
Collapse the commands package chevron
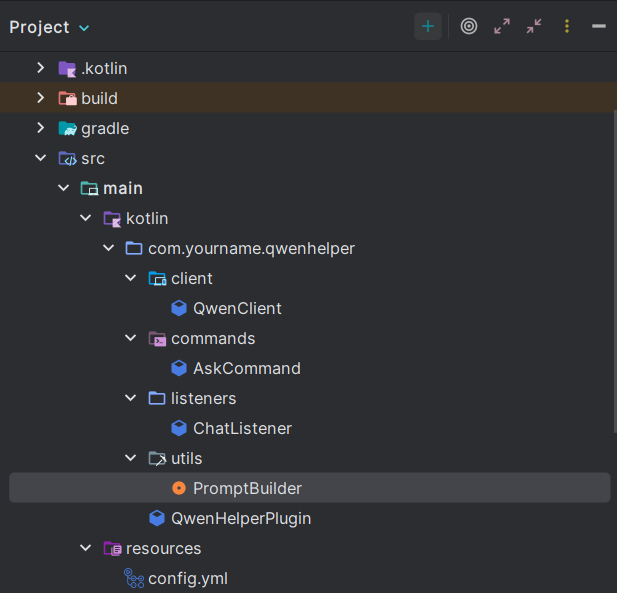click(130, 338)
